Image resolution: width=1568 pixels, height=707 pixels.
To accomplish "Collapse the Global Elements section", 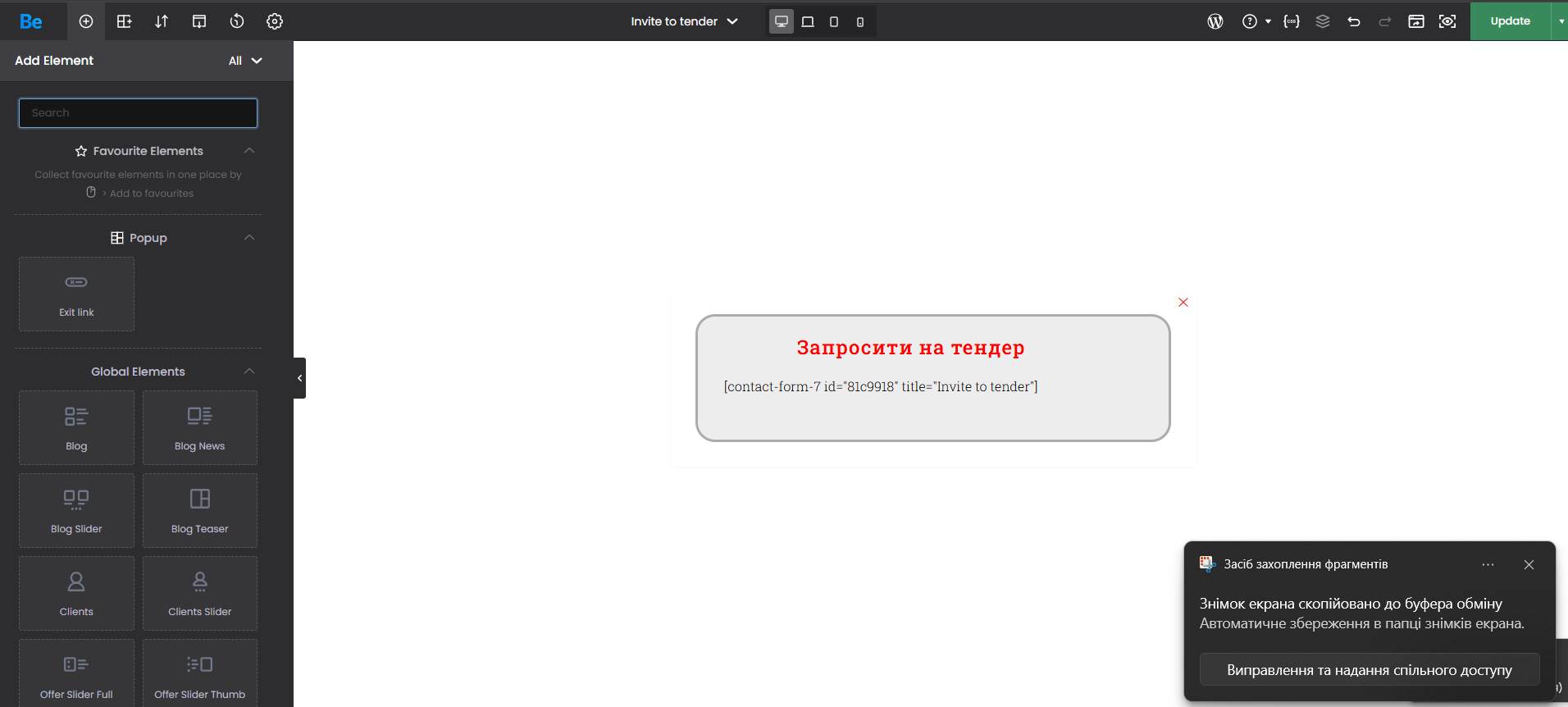I will [249, 372].
